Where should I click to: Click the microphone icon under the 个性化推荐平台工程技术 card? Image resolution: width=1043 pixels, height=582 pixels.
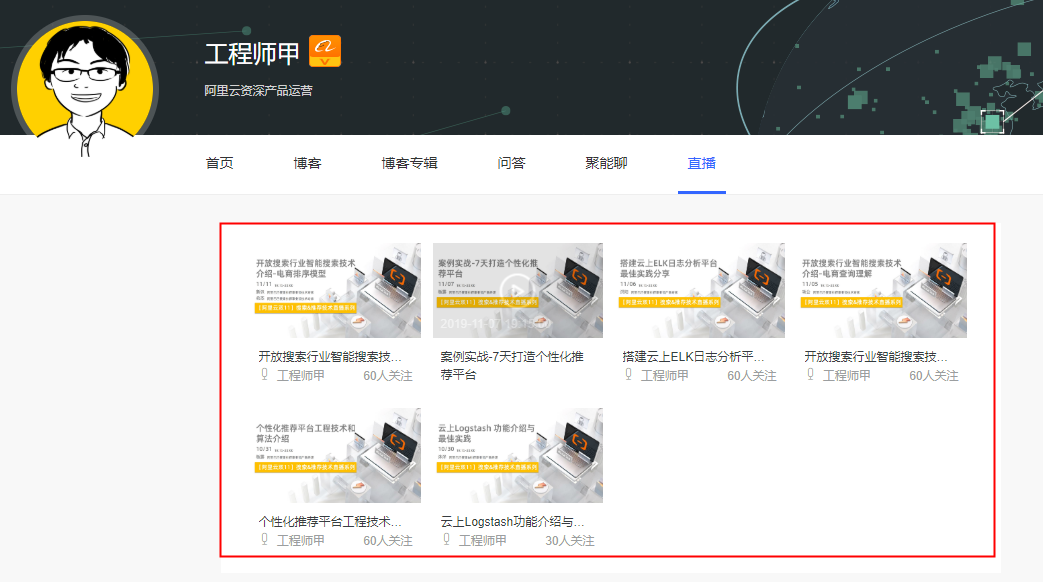click(x=265, y=539)
